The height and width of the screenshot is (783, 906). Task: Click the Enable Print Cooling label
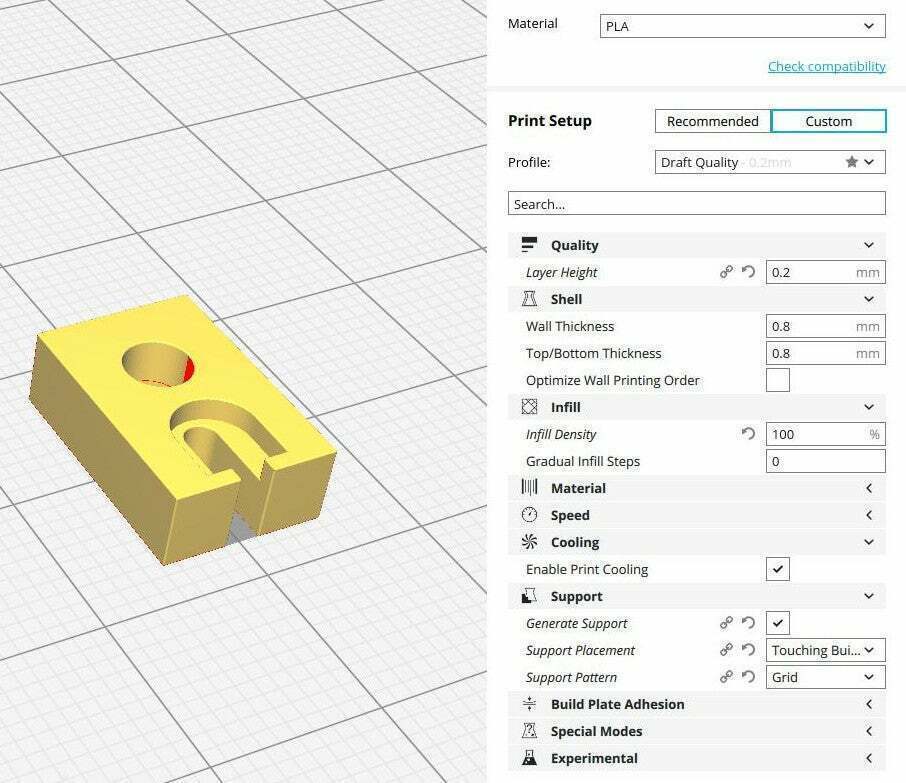586,569
